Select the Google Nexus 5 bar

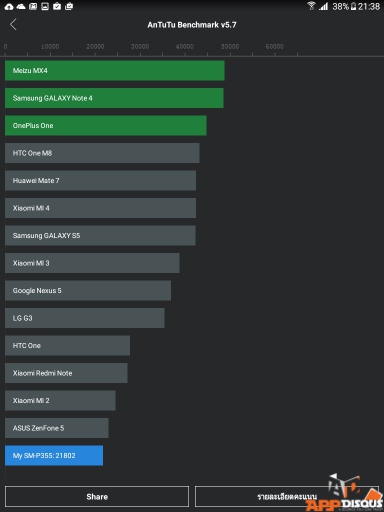pos(88,290)
